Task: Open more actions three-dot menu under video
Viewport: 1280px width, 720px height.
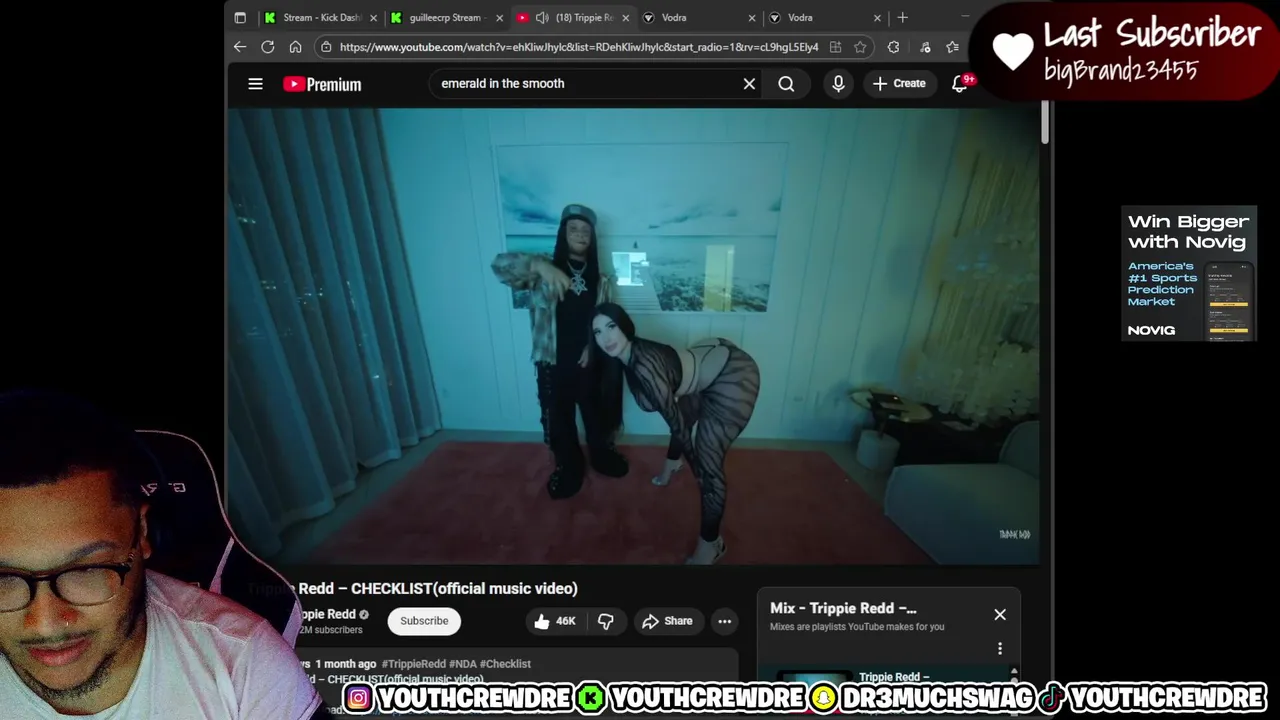Action: (725, 621)
